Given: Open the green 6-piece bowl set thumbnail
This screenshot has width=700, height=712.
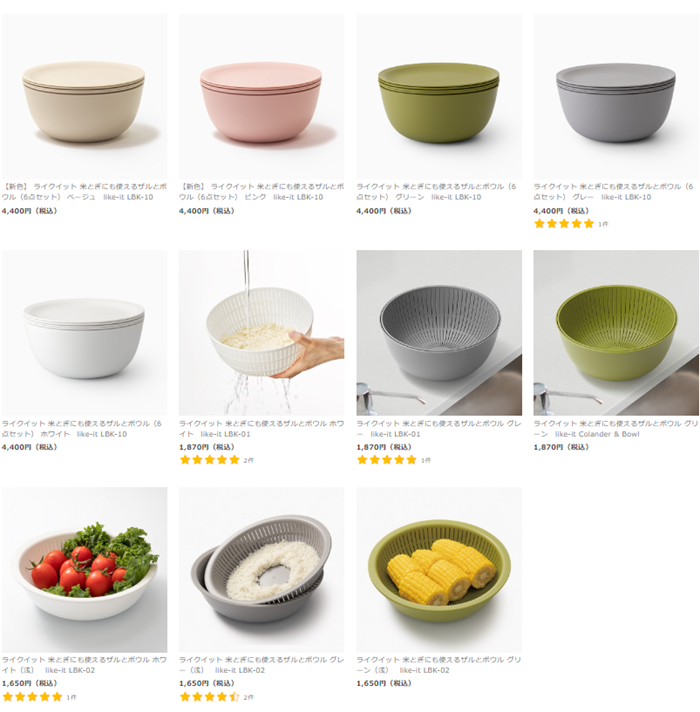Looking at the screenshot, I should click(x=439, y=97).
